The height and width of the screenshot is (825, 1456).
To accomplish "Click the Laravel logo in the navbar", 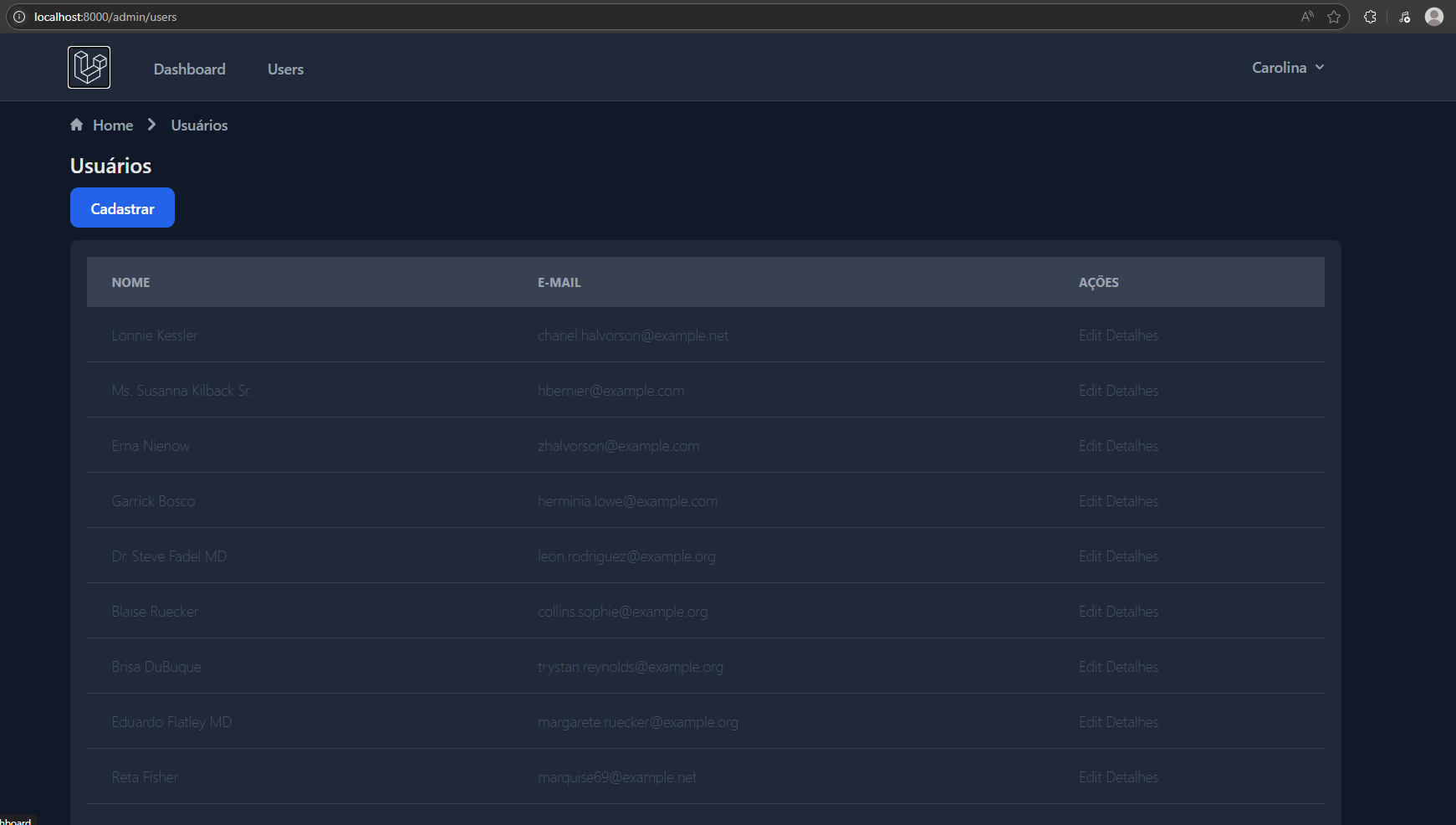I will tap(89, 67).
